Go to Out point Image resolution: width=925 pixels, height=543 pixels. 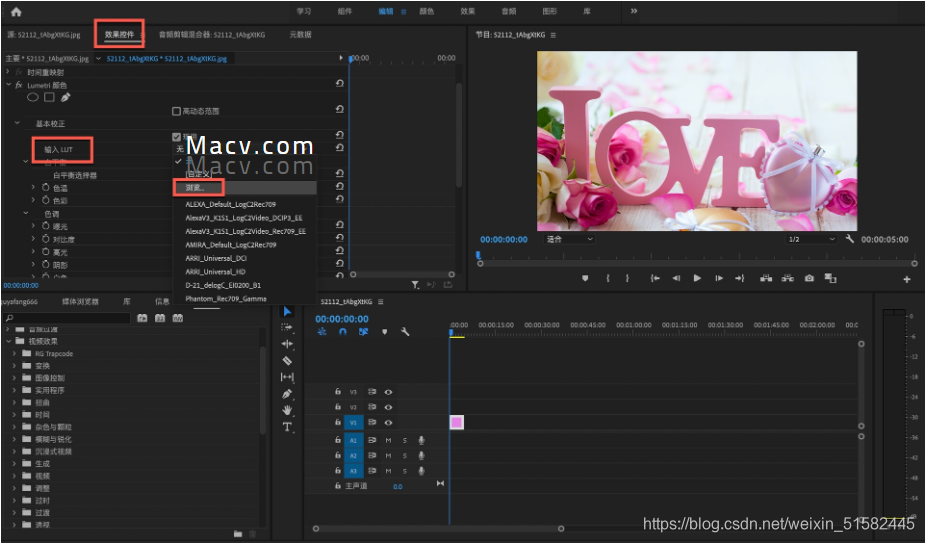[x=740, y=278]
